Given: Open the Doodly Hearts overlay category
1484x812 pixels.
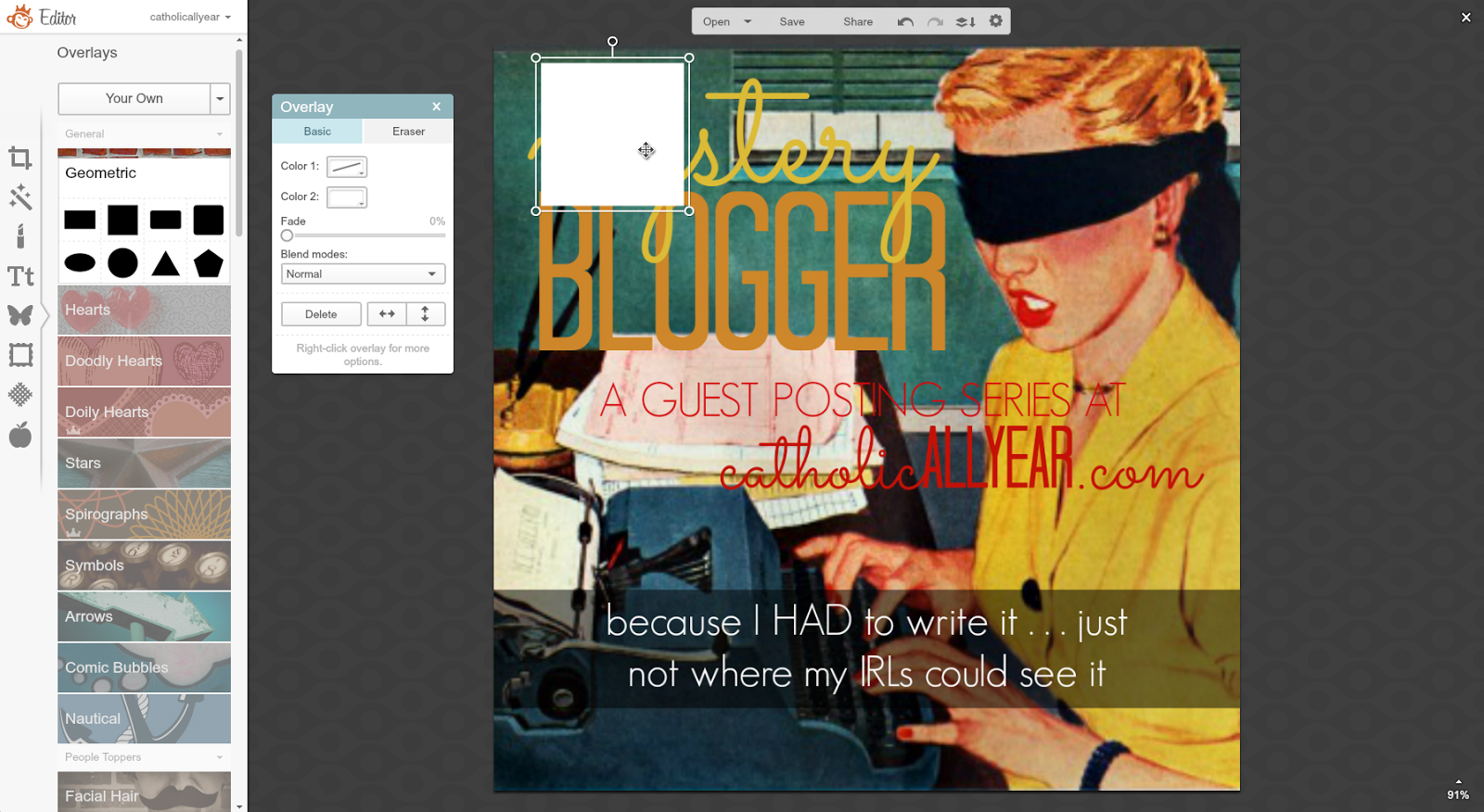Looking at the screenshot, I should pyautogui.click(x=144, y=361).
